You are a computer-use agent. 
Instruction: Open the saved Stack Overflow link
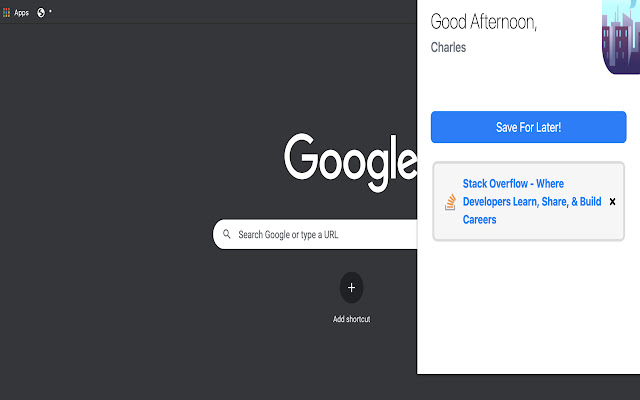532,202
